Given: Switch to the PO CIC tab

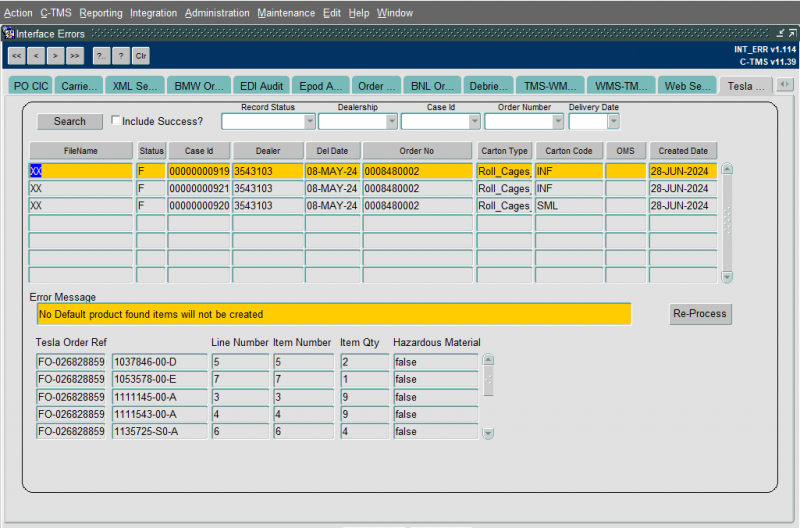Looking at the screenshot, I should tap(31, 86).
